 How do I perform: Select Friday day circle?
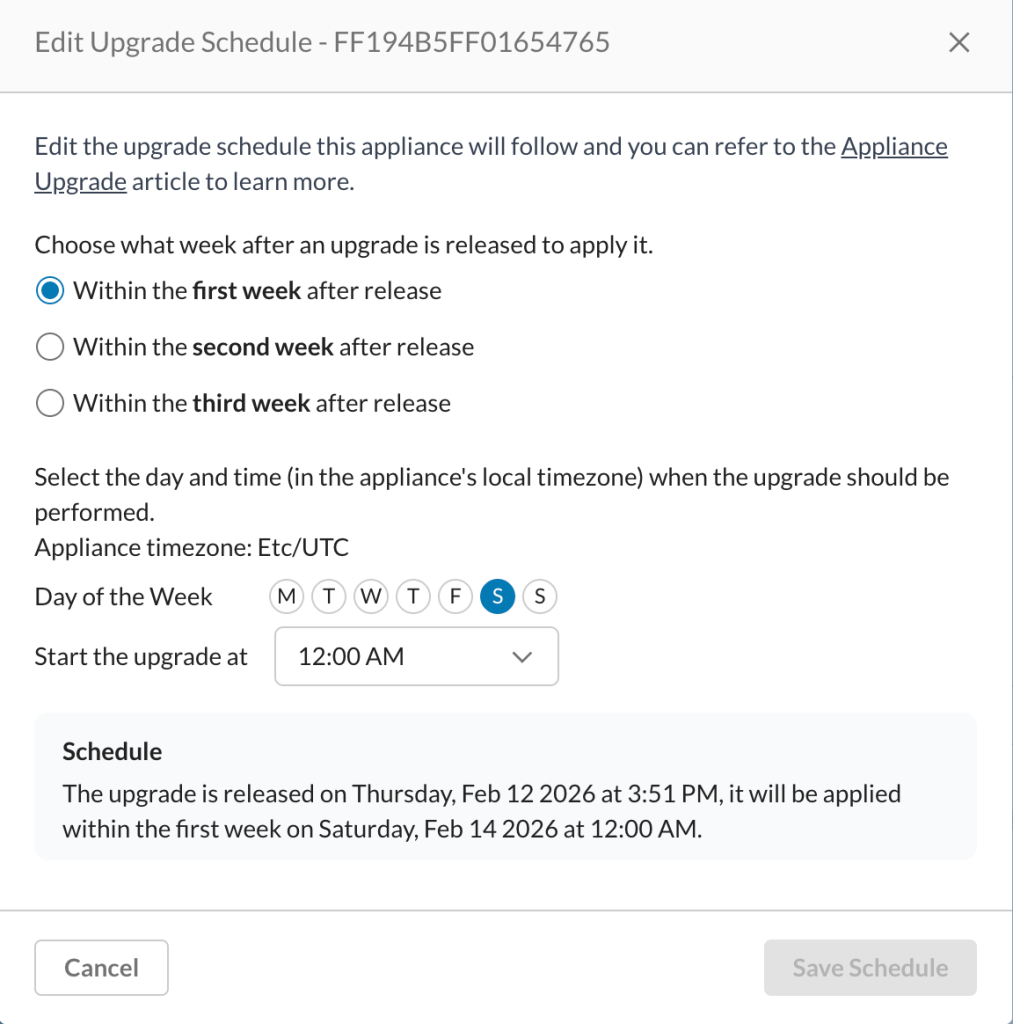click(455, 596)
